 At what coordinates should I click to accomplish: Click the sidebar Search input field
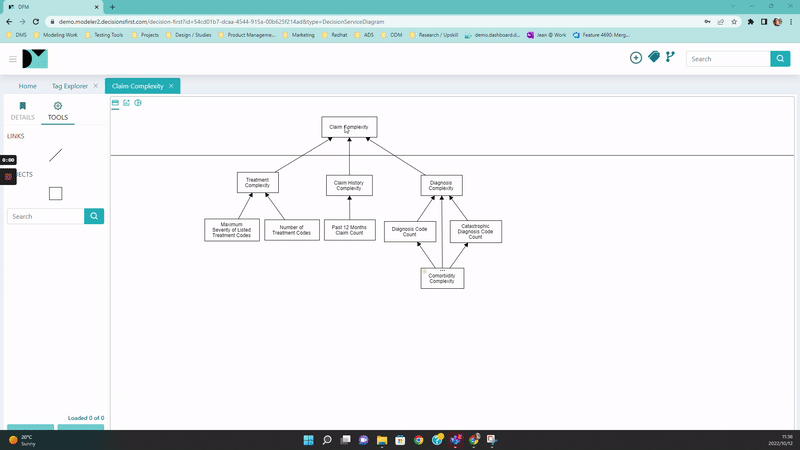click(45, 216)
